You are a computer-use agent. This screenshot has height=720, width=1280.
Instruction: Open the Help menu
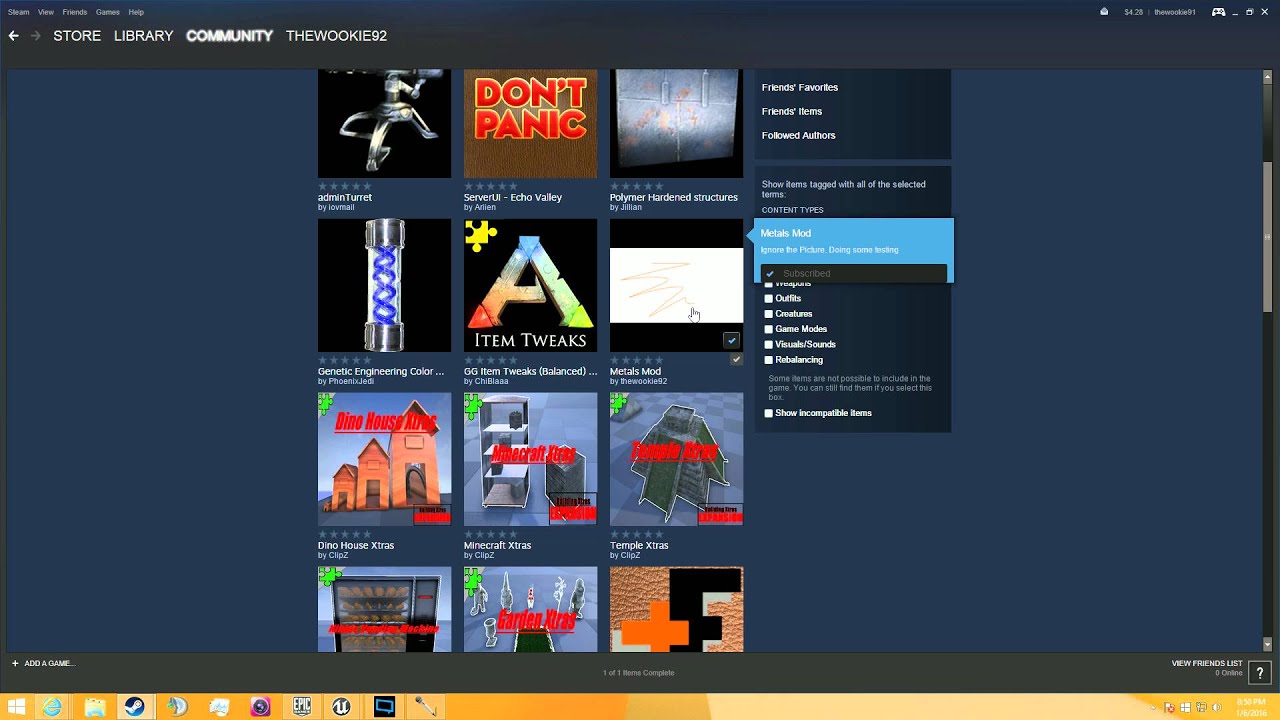[x=136, y=12]
